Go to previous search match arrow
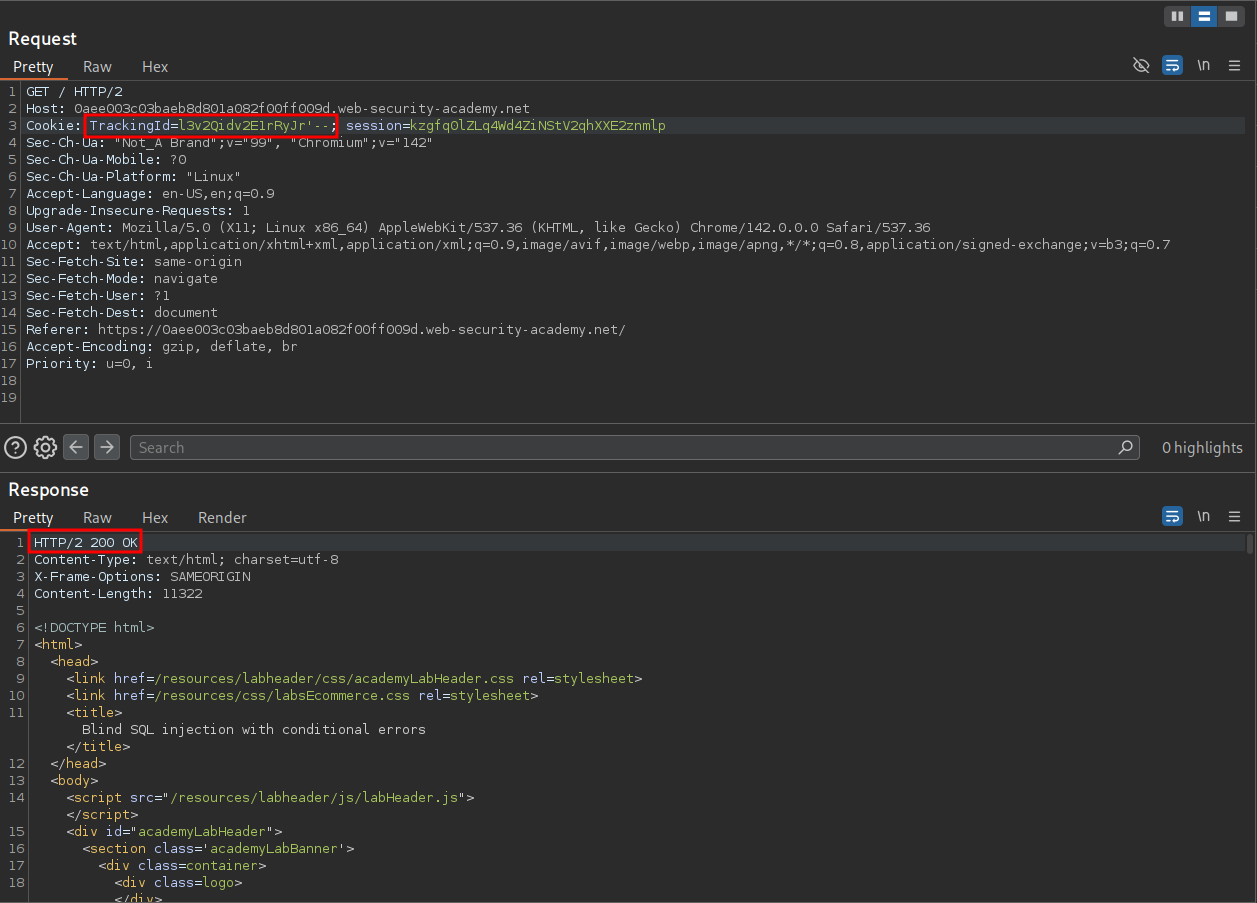 point(76,448)
